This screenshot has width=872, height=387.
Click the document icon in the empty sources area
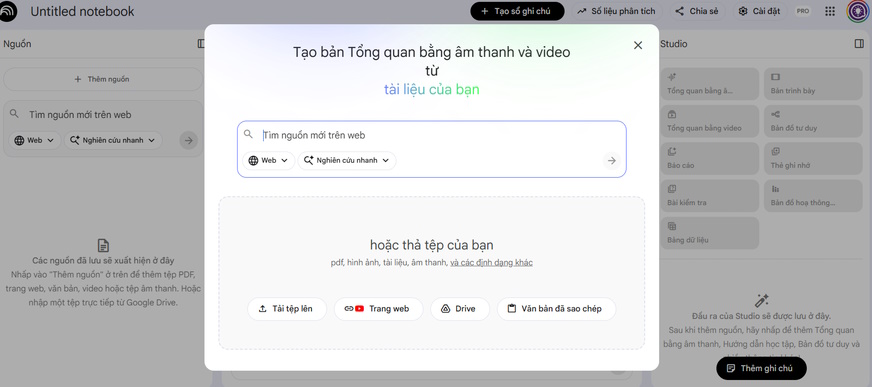click(x=103, y=245)
